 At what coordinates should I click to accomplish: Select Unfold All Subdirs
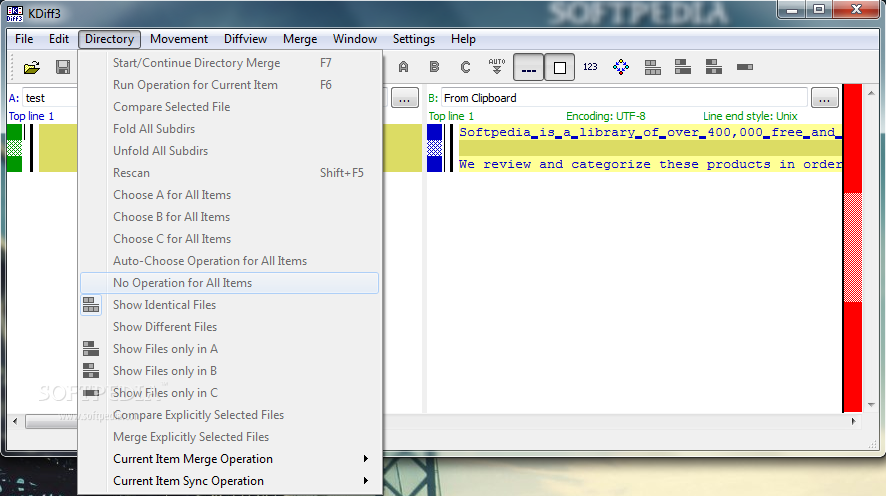229,151
